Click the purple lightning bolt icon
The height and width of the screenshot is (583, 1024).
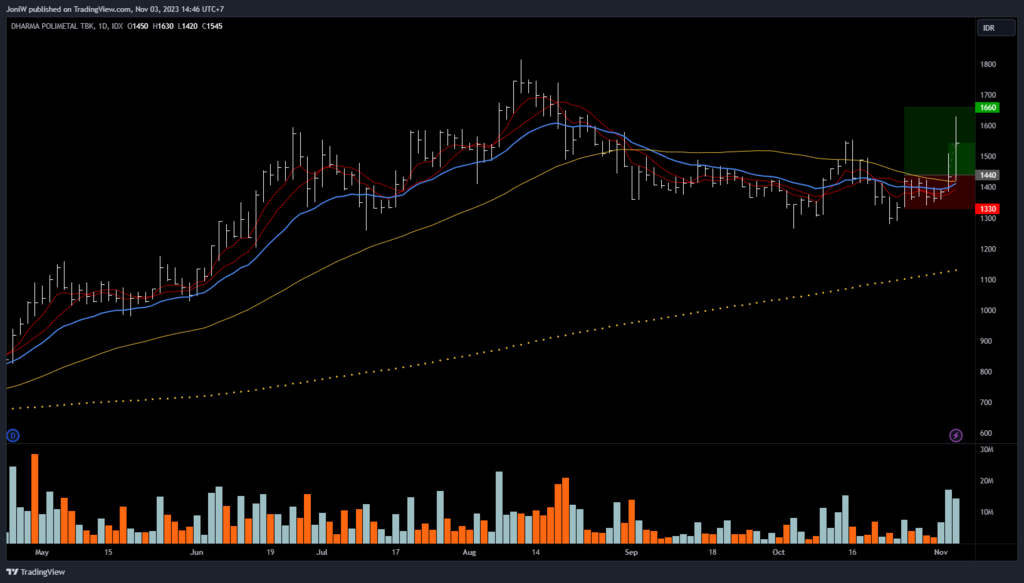pos(956,435)
